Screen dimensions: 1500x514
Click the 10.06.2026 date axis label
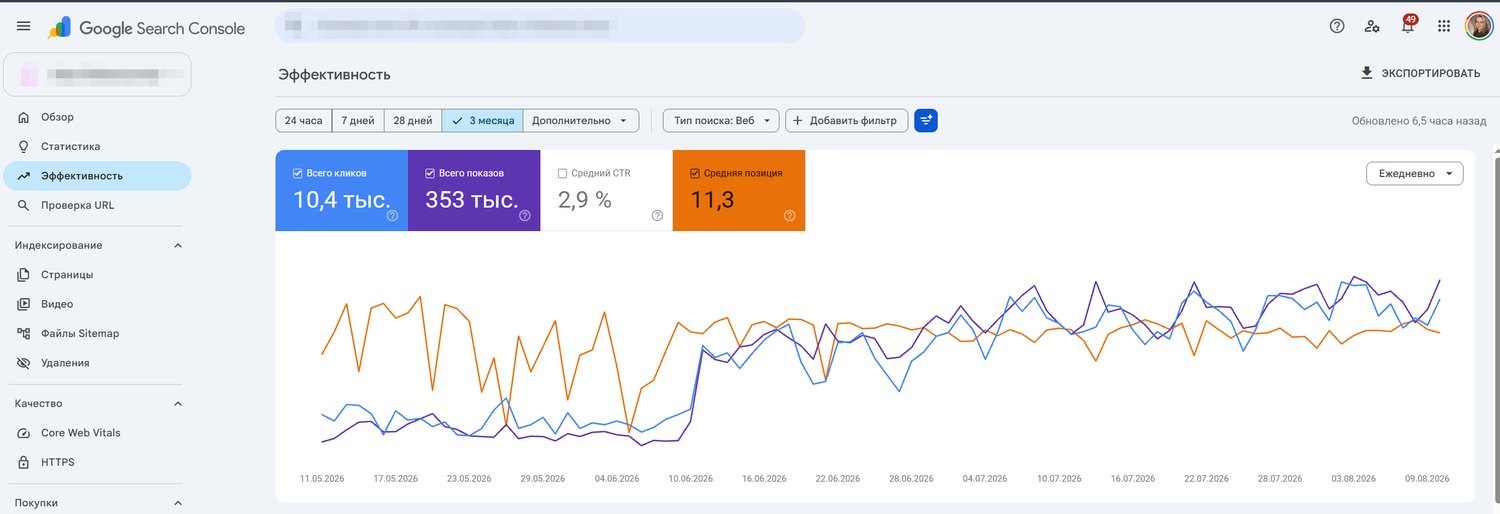pyautogui.click(x=690, y=479)
